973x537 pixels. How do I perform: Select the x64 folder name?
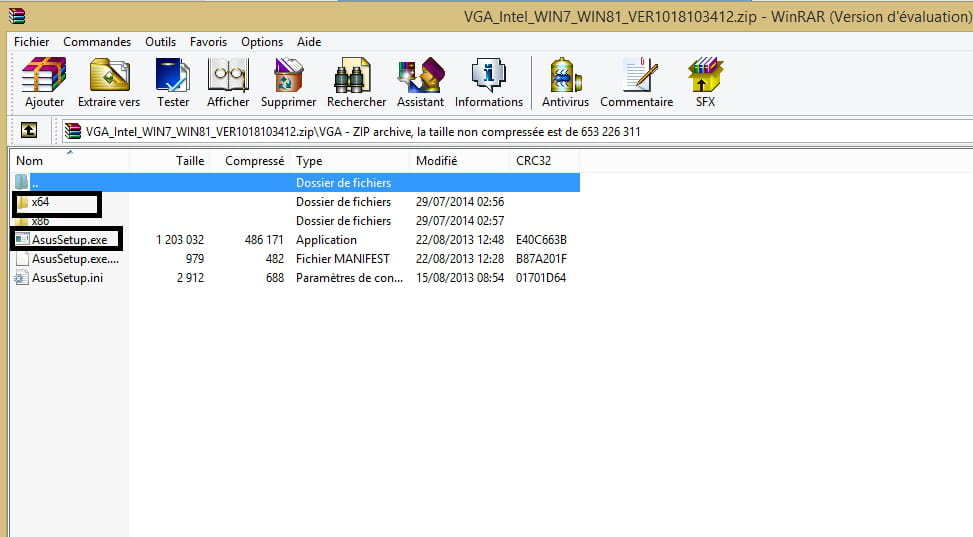pyautogui.click(x=40, y=202)
